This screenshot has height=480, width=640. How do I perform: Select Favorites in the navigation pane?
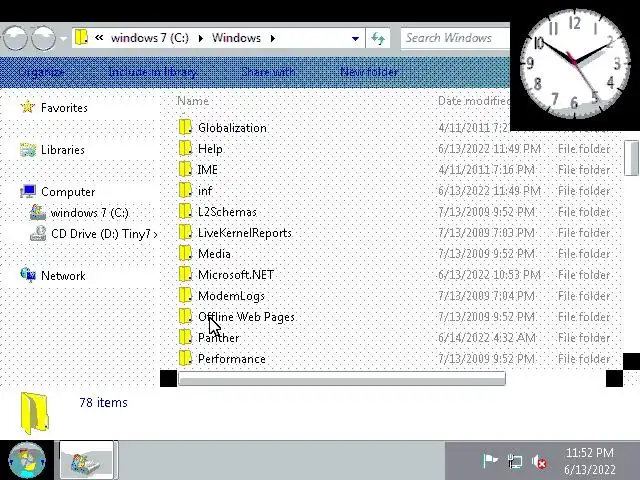[x=64, y=108]
